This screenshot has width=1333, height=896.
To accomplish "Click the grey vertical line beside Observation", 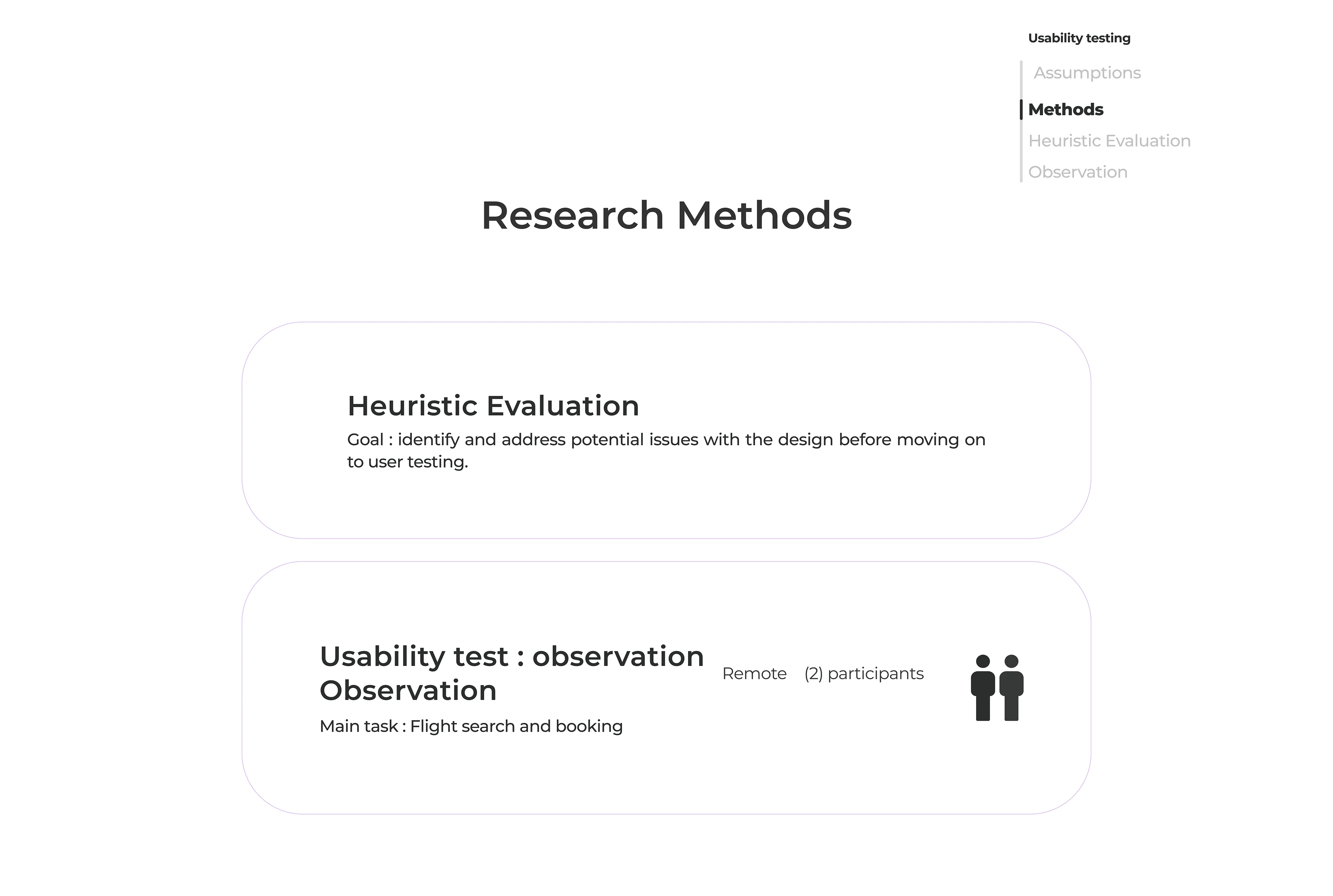I will tap(1021, 172).
